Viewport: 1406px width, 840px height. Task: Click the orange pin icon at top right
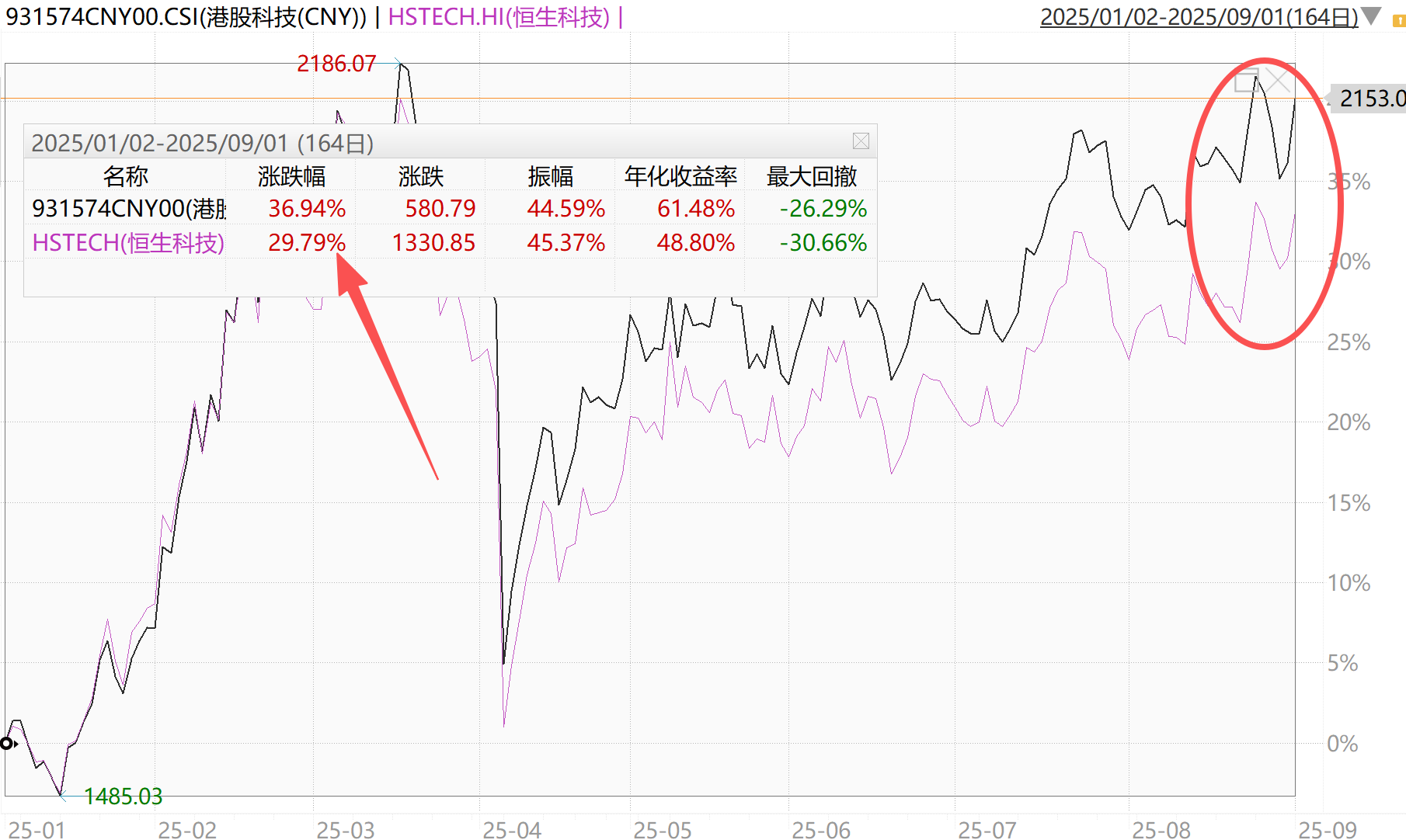click(x=1399, y=21)
